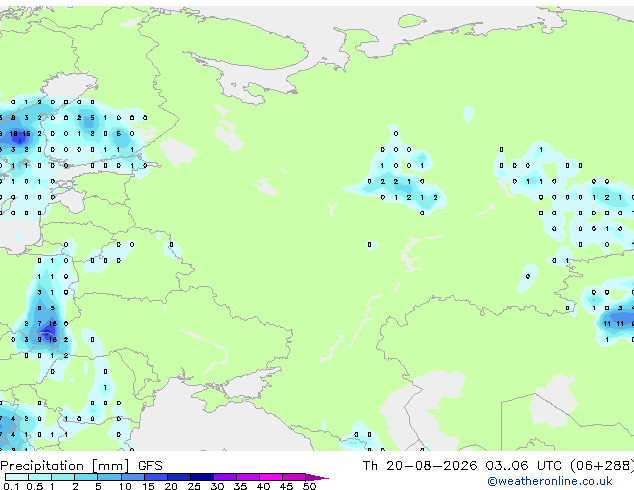
Task: Click the '(06+288)' forecast offset text
Action: pos(602,466)
